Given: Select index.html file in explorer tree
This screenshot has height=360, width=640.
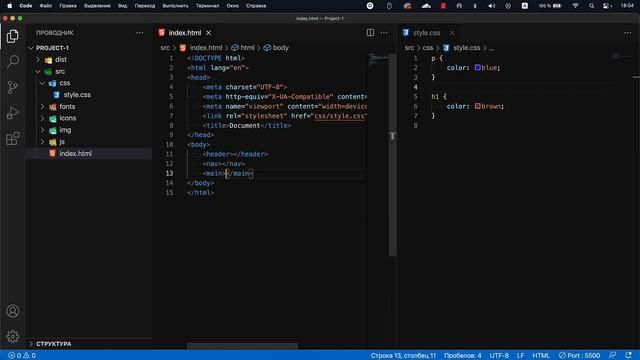Looking at the screenshot, I should pyautogui.click(x=76, y=153).
